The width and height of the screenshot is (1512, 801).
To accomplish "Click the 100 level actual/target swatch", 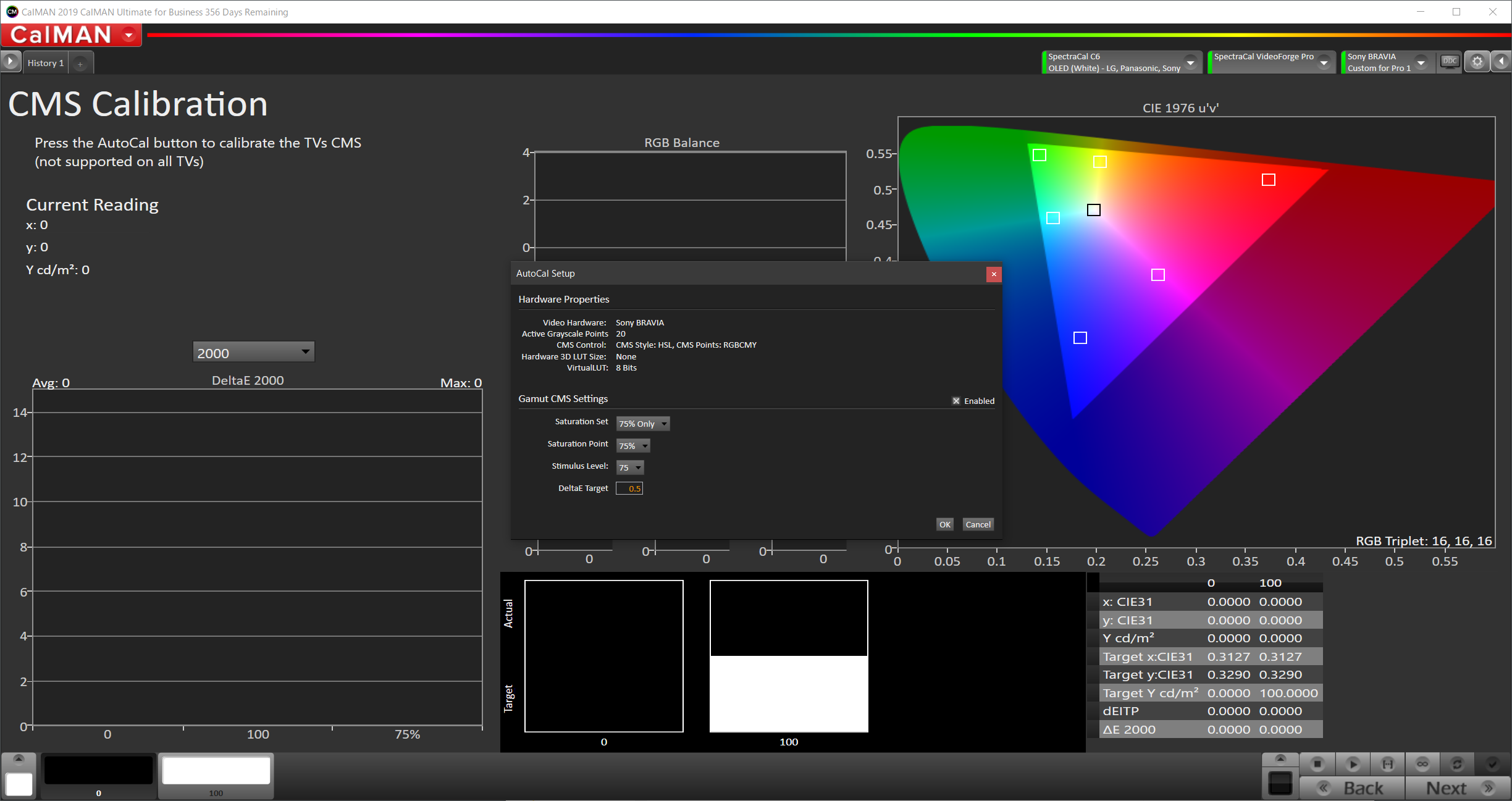I will 789,656.
